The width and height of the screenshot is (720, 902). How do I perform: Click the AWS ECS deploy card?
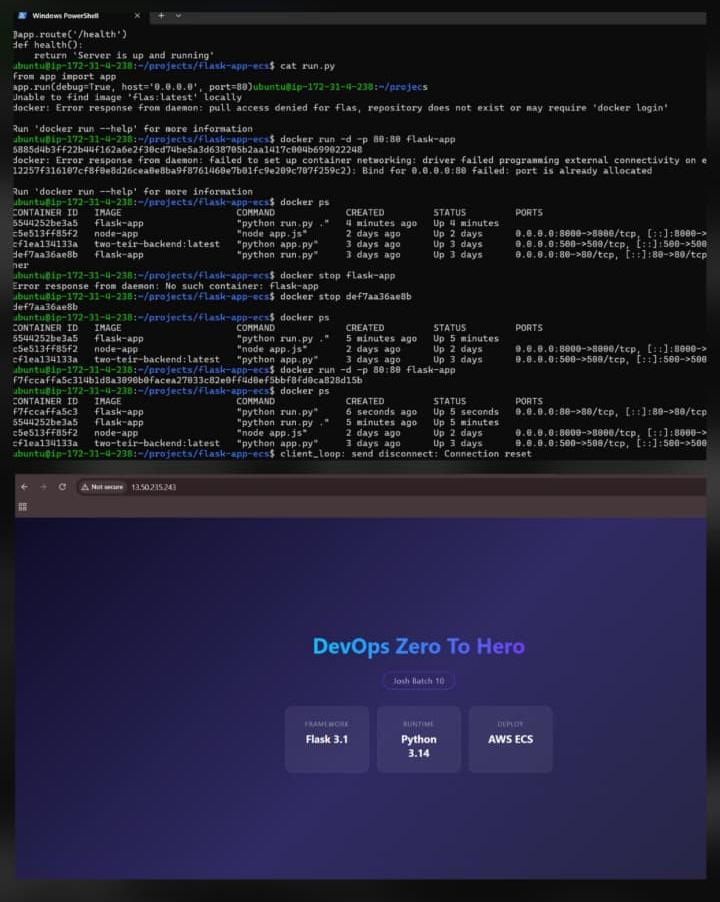pyautogui.click(x=511, y=739)
